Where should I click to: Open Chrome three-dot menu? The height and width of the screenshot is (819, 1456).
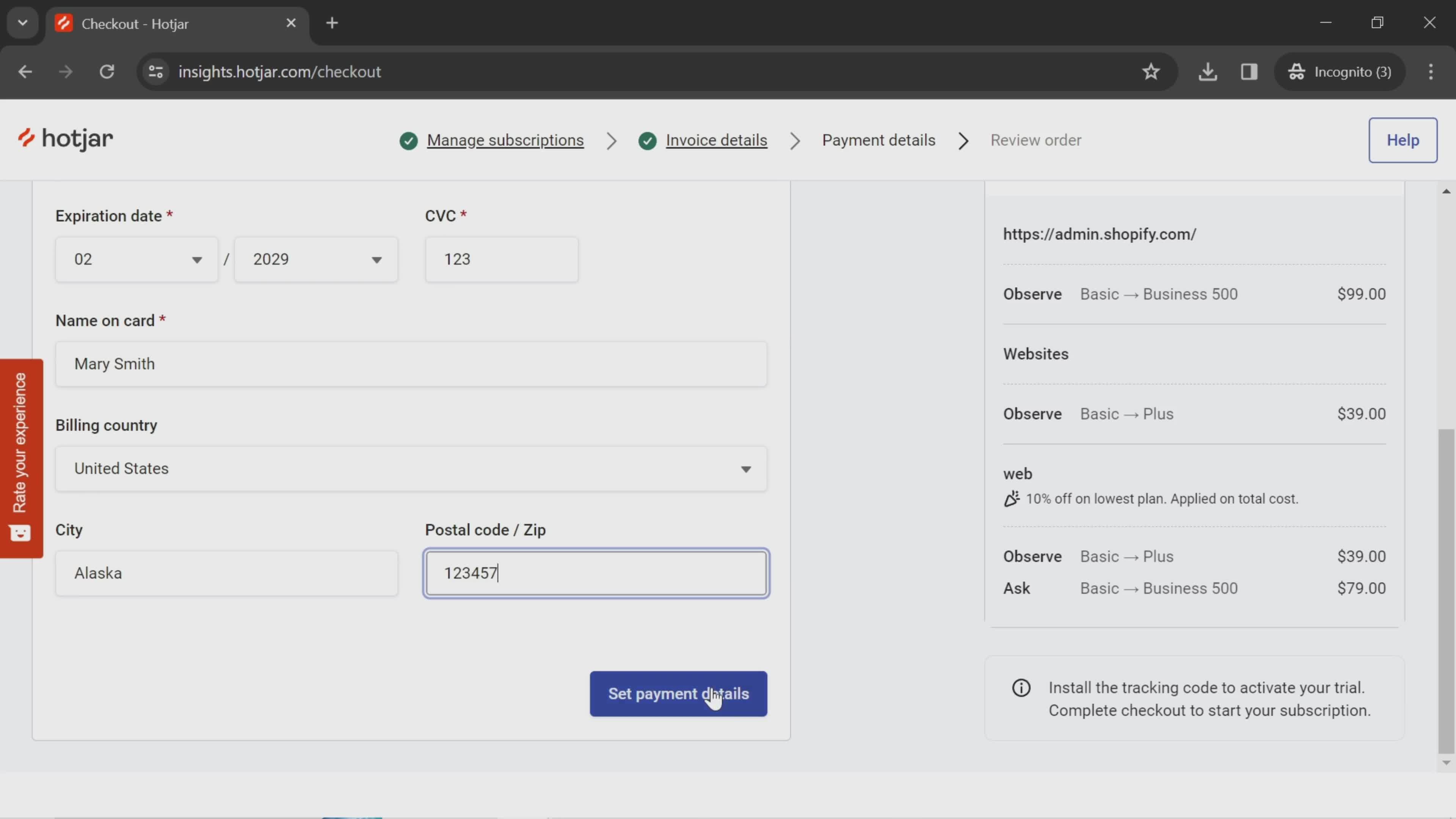point(1431,72)
